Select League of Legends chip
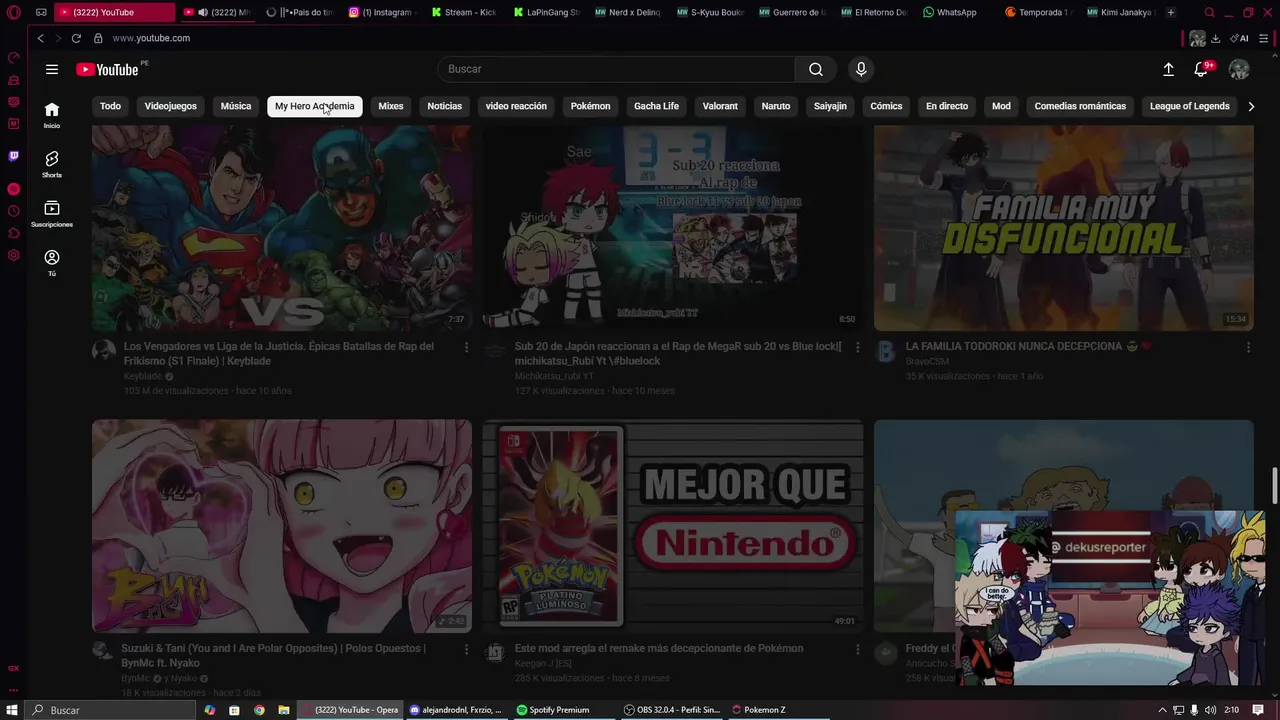1280x720 pixels. [1190, 106]
